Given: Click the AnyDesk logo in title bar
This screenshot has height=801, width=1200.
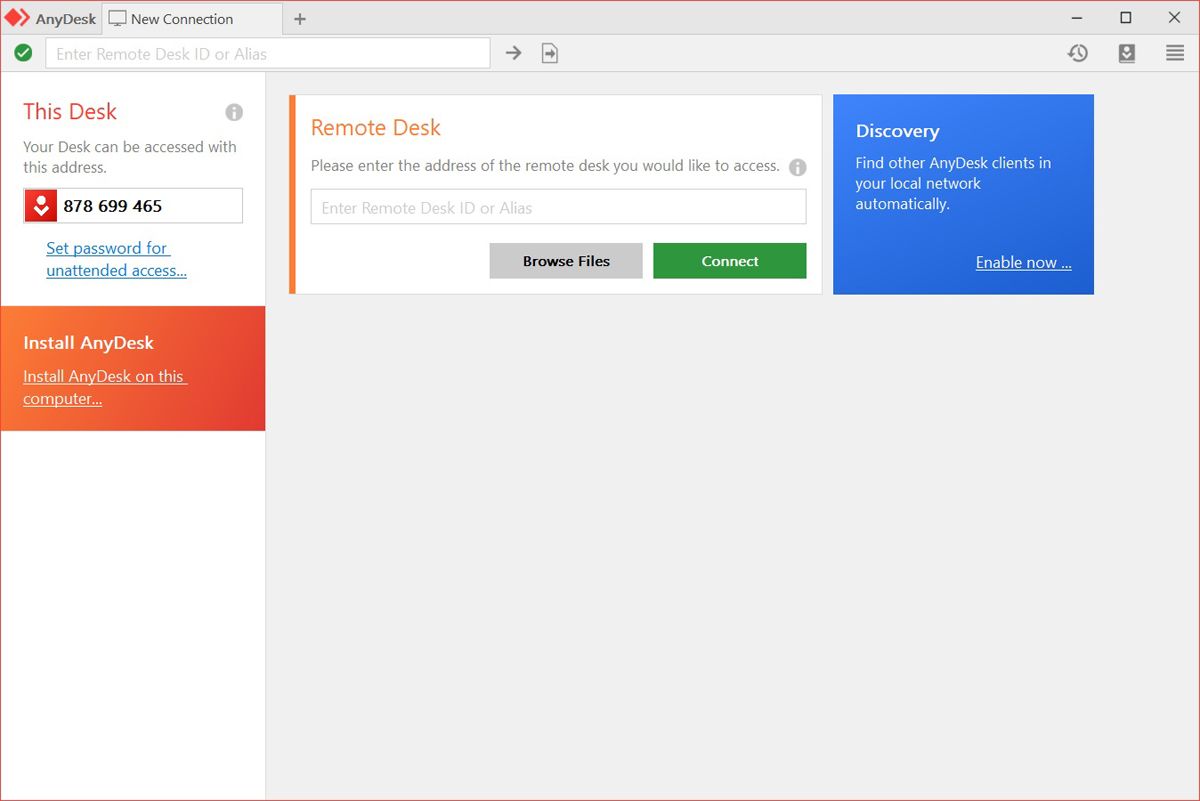Looking at the screenshot, I should click(x=18, y=18).
